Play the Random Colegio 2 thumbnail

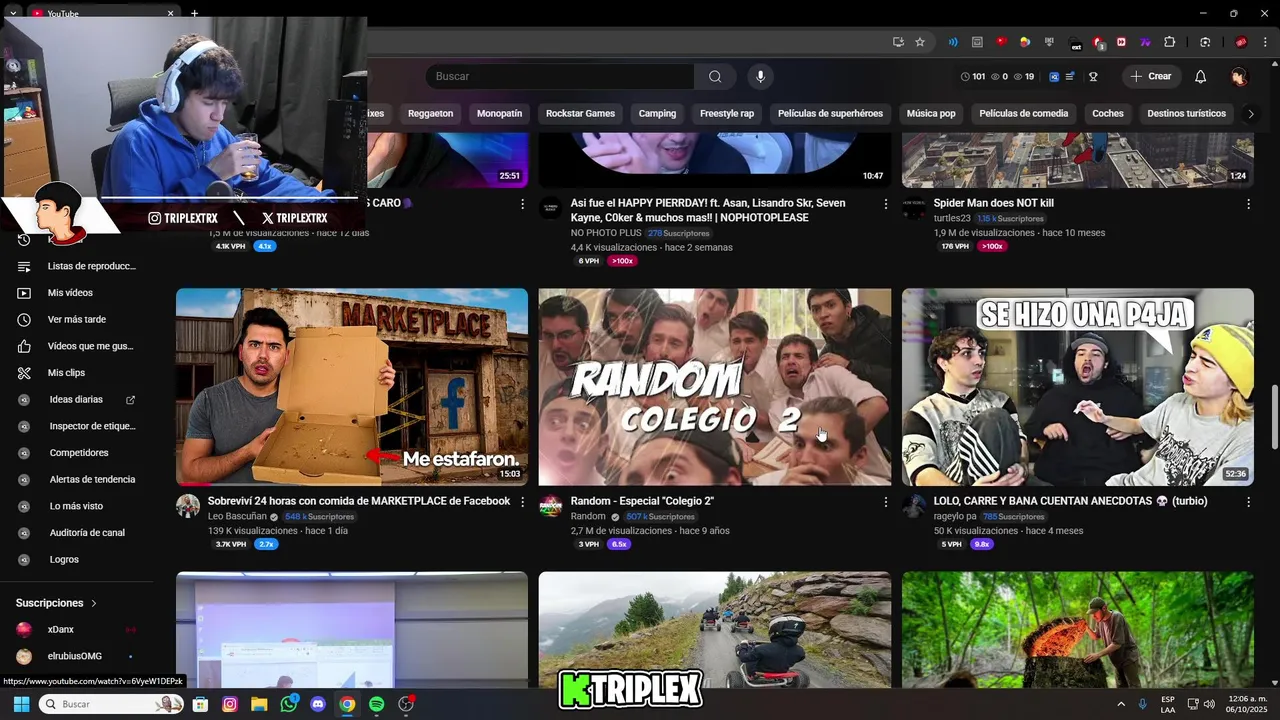[715, 387]
